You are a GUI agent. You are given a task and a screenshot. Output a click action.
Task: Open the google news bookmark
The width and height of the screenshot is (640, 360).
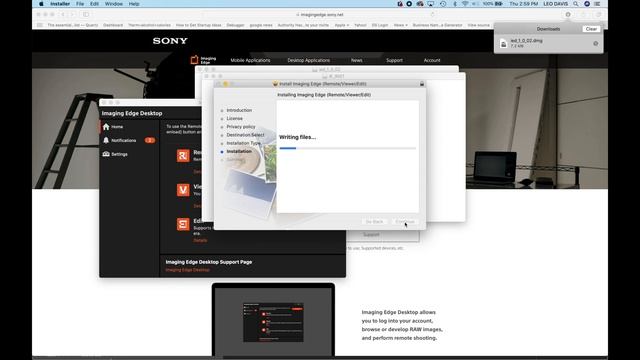click(x=261, y=25)
